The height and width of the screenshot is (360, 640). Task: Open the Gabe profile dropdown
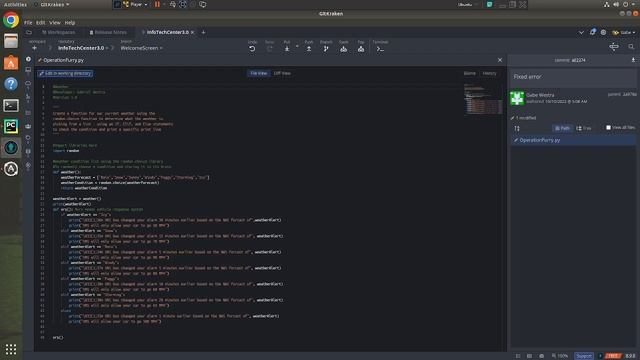point(624,32)
